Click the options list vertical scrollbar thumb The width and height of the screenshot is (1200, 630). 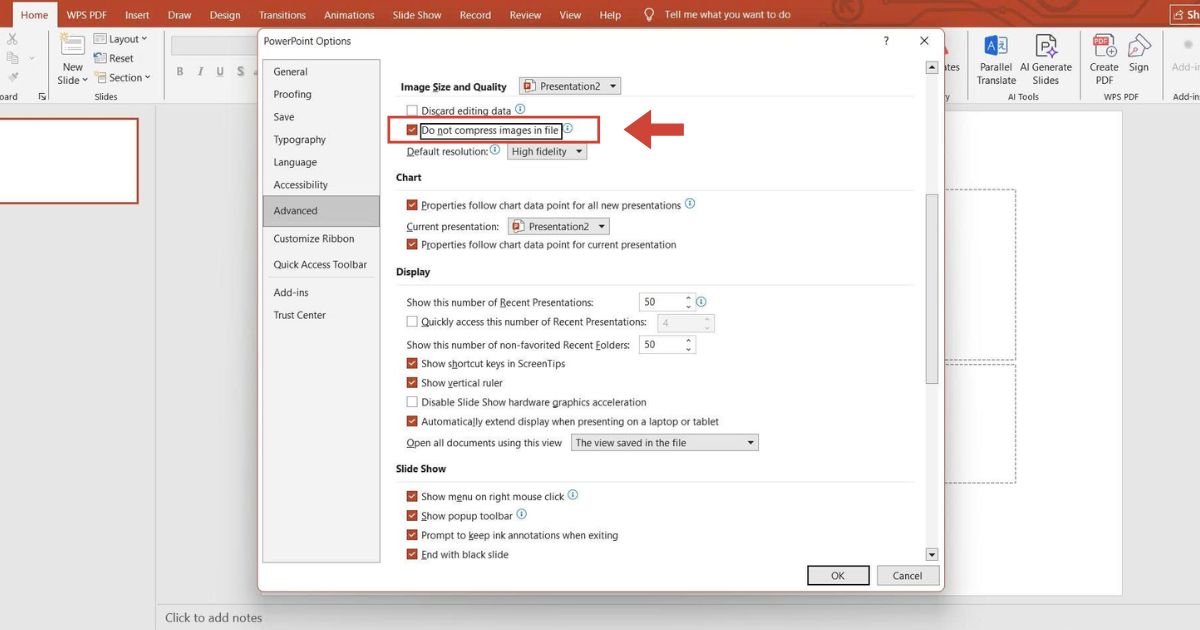(x=932, y=288)
